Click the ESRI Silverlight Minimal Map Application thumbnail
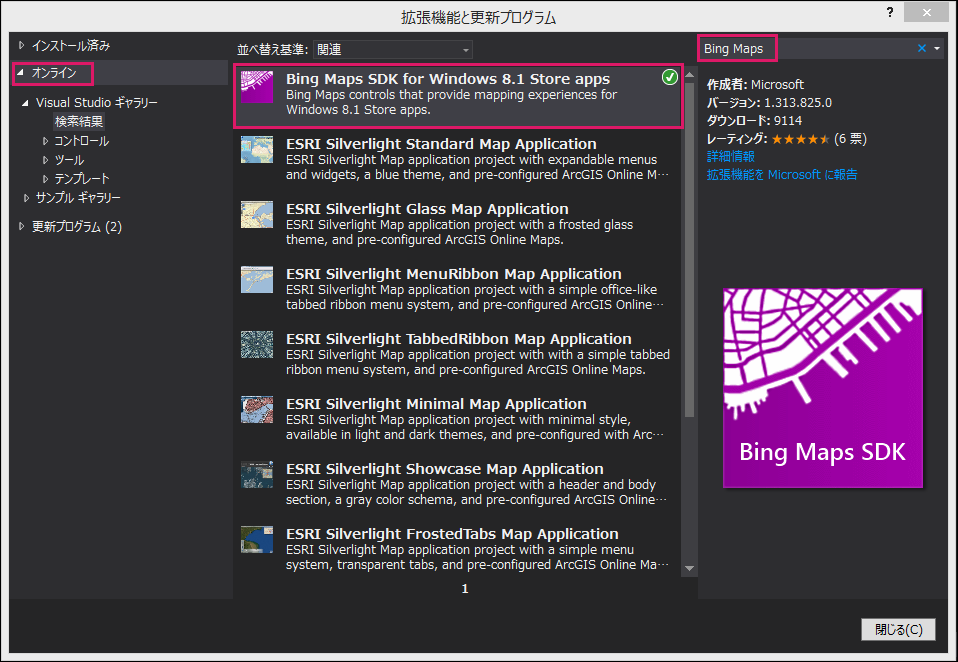Image resolution: width=958 pixels, height=662 pixels. [257, 410]
